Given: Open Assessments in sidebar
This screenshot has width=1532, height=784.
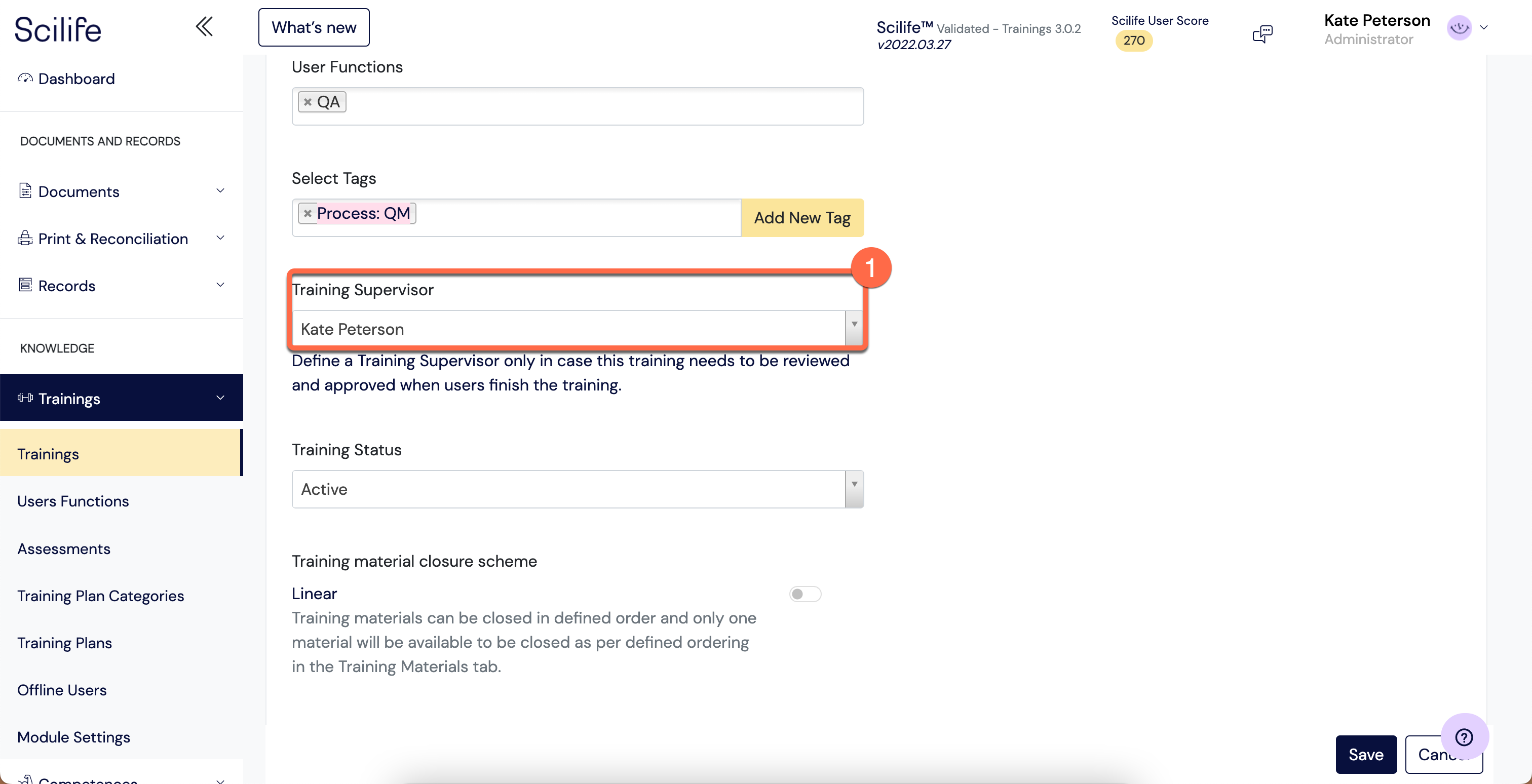Looking at the screenshot, I should [x=64, y=548].
